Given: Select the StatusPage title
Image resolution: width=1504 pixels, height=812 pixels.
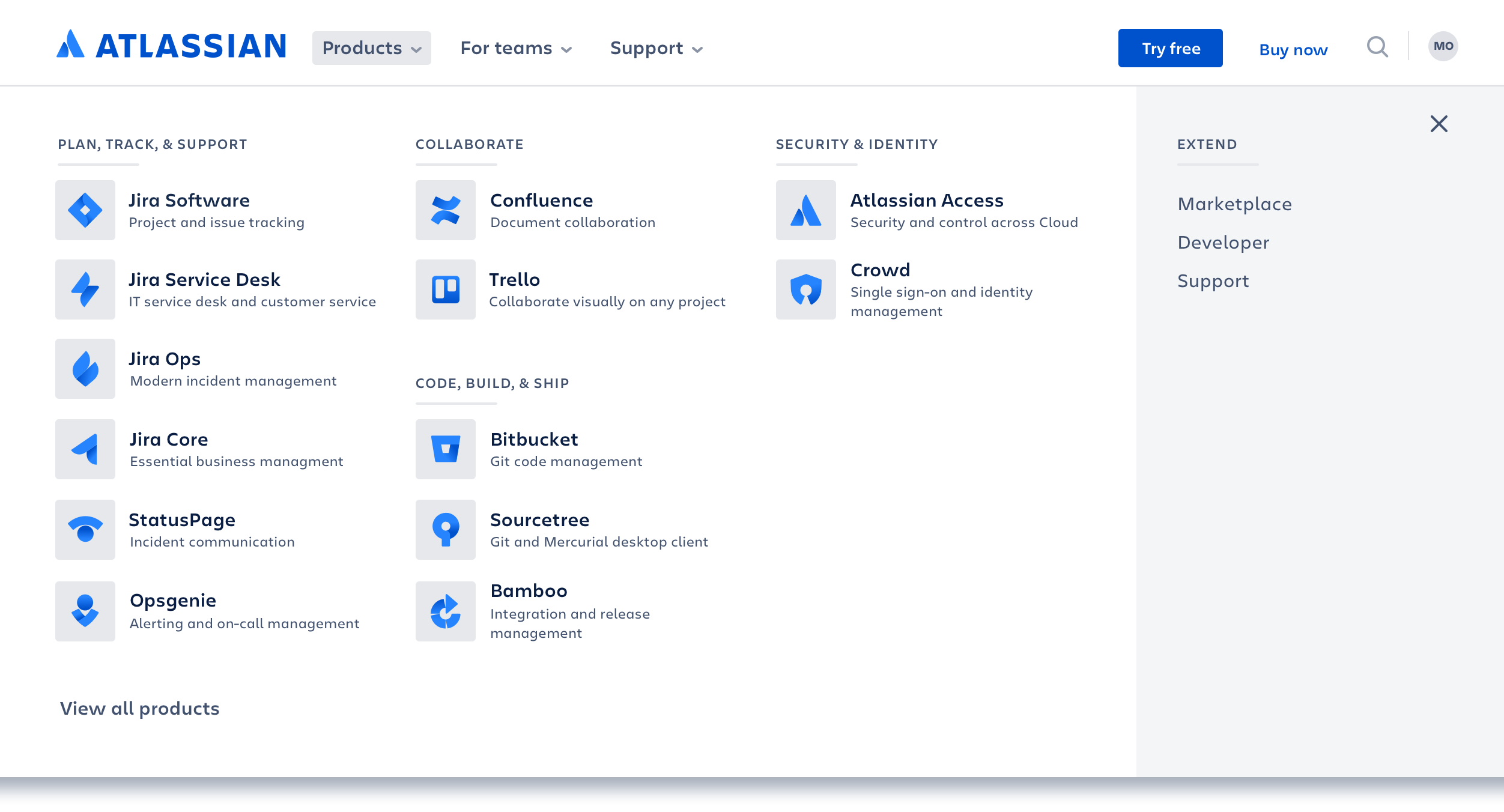Looking at the screenshot, I should (x=182, y=520).
